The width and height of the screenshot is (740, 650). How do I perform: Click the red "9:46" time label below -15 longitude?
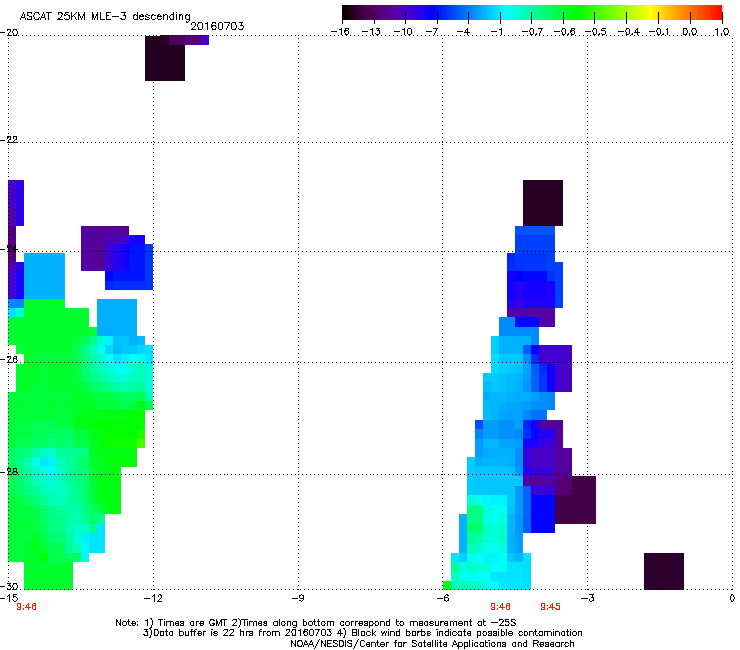pyautogui.click(x=26, y=607)
